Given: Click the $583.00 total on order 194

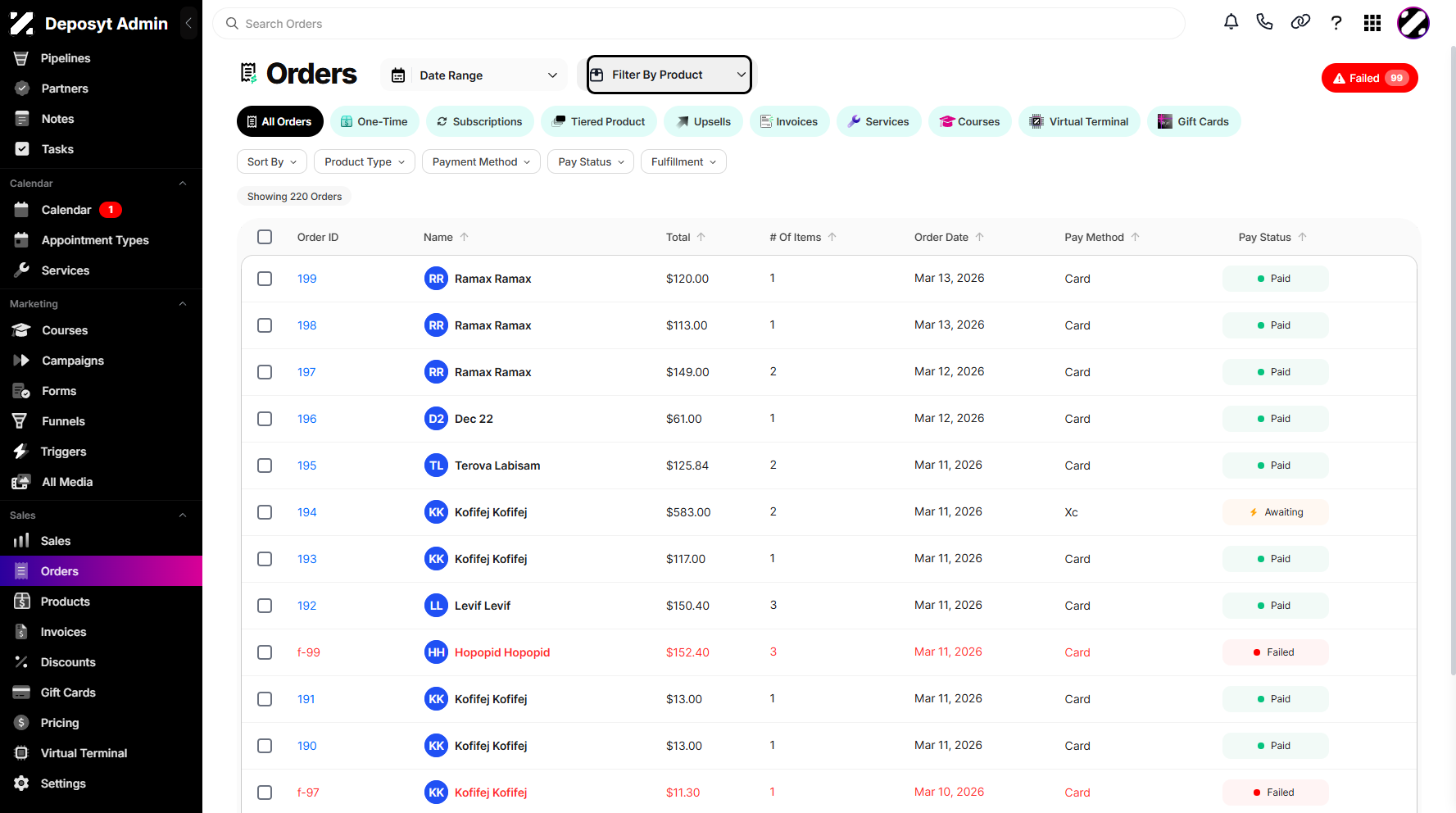Looking at the screenshot, I should (688, 512).
